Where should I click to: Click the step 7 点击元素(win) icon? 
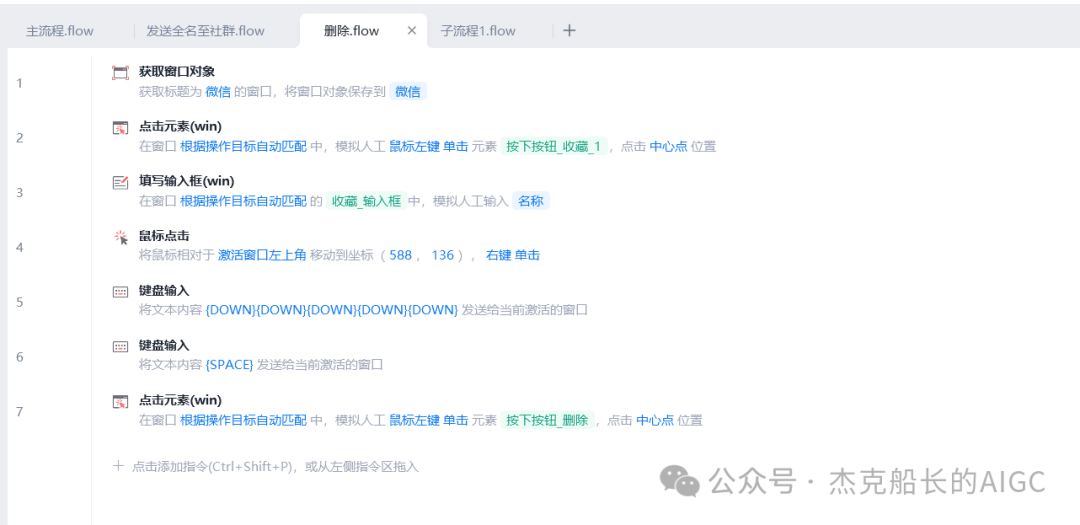(121, 401)
